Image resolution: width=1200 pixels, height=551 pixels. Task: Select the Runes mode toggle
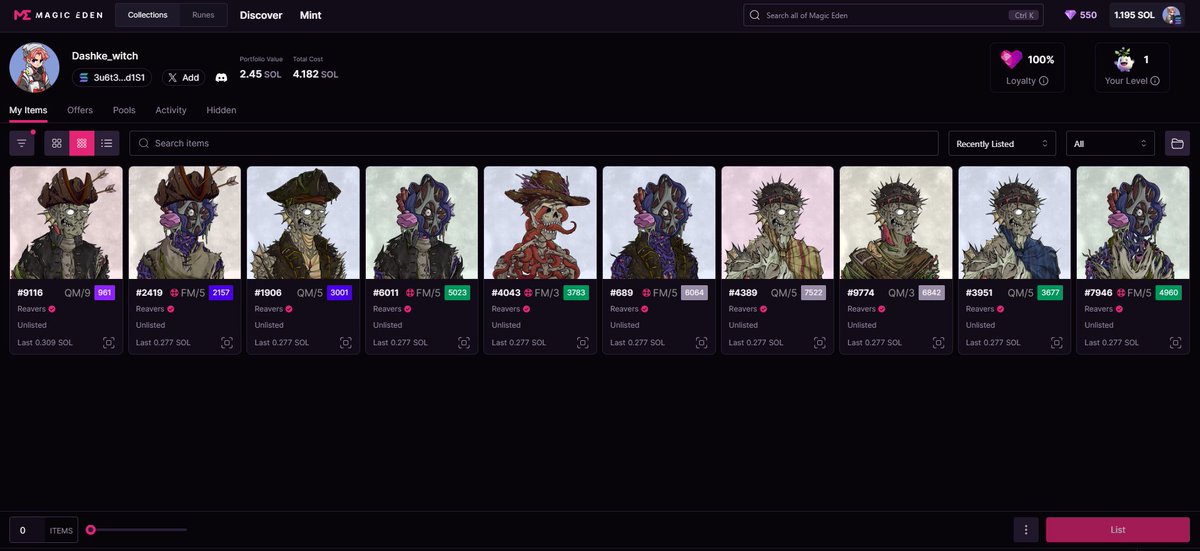pos(203,15)
